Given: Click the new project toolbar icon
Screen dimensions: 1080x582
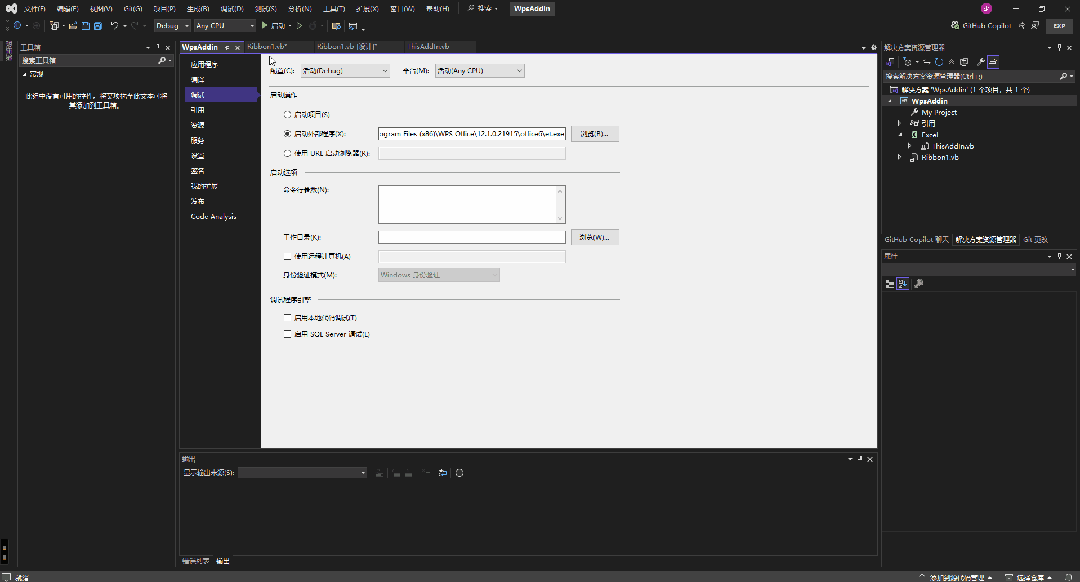Looking at the screenshot, I should point(54,25).
